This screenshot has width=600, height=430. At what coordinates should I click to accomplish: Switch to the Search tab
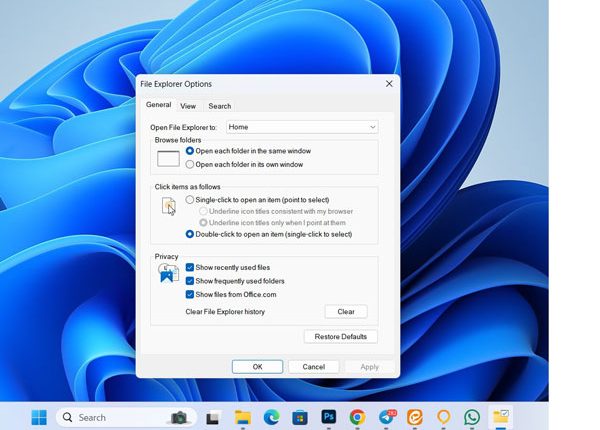(x=220, y=106)
